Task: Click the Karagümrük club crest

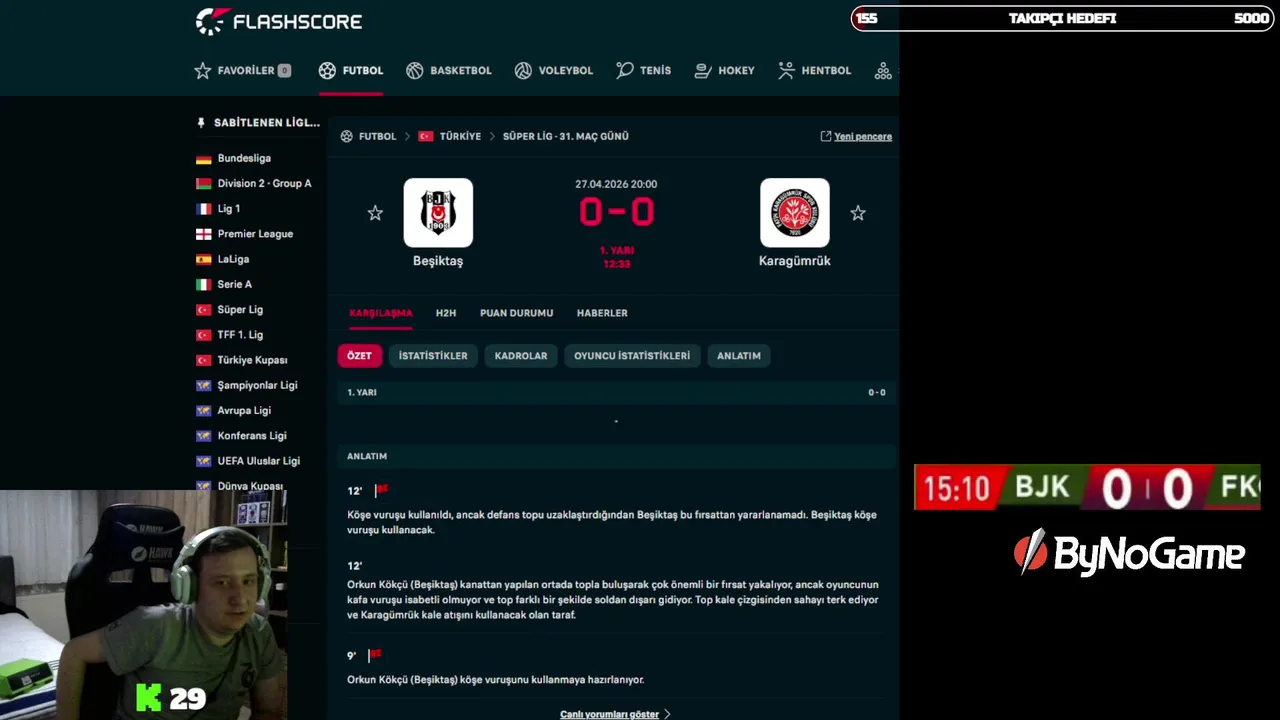Action: click(x=795, y=213)
